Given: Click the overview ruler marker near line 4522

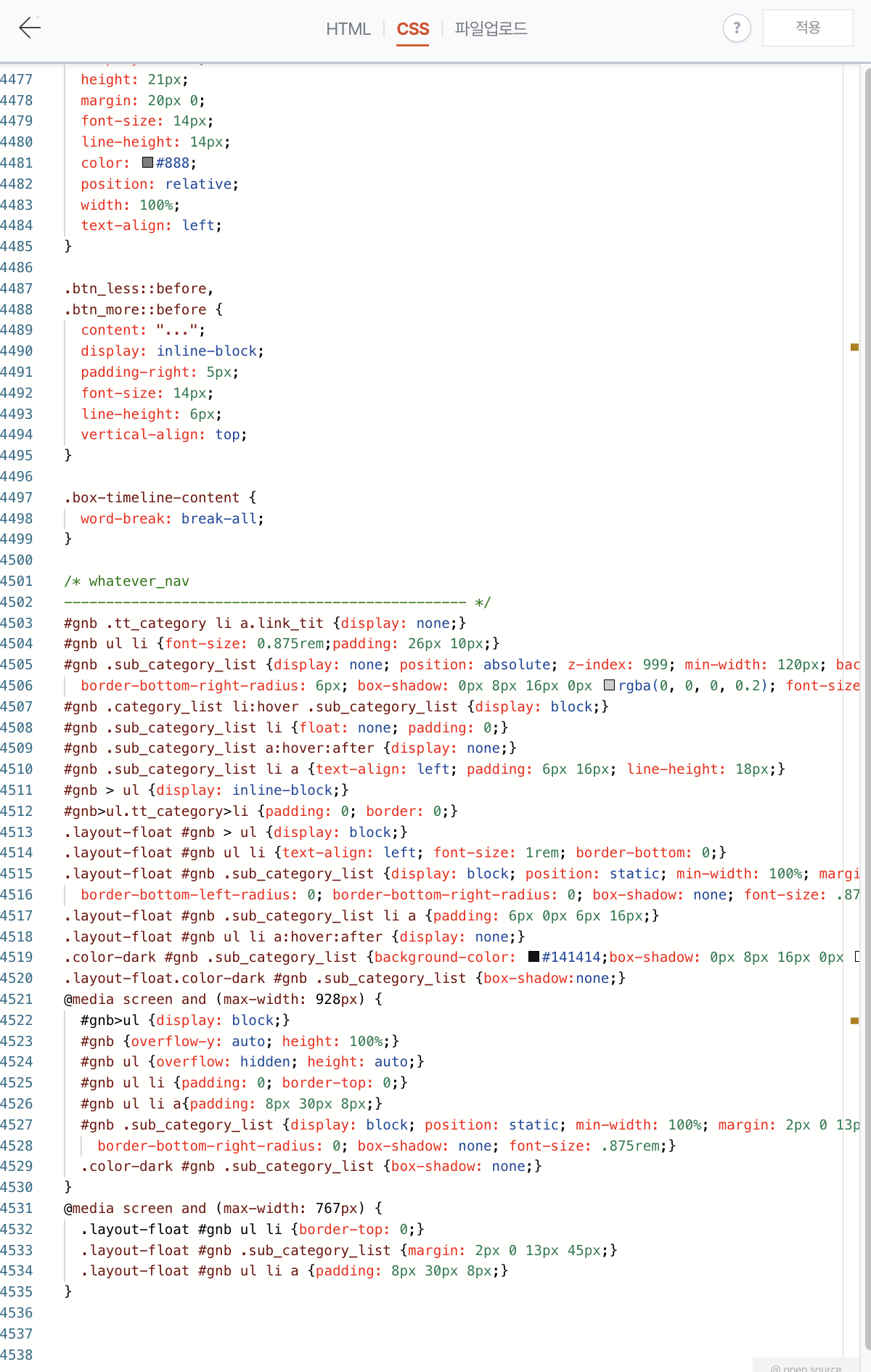Looking at the screenshot, I should pyautogui.click(x=854, y=1021).
